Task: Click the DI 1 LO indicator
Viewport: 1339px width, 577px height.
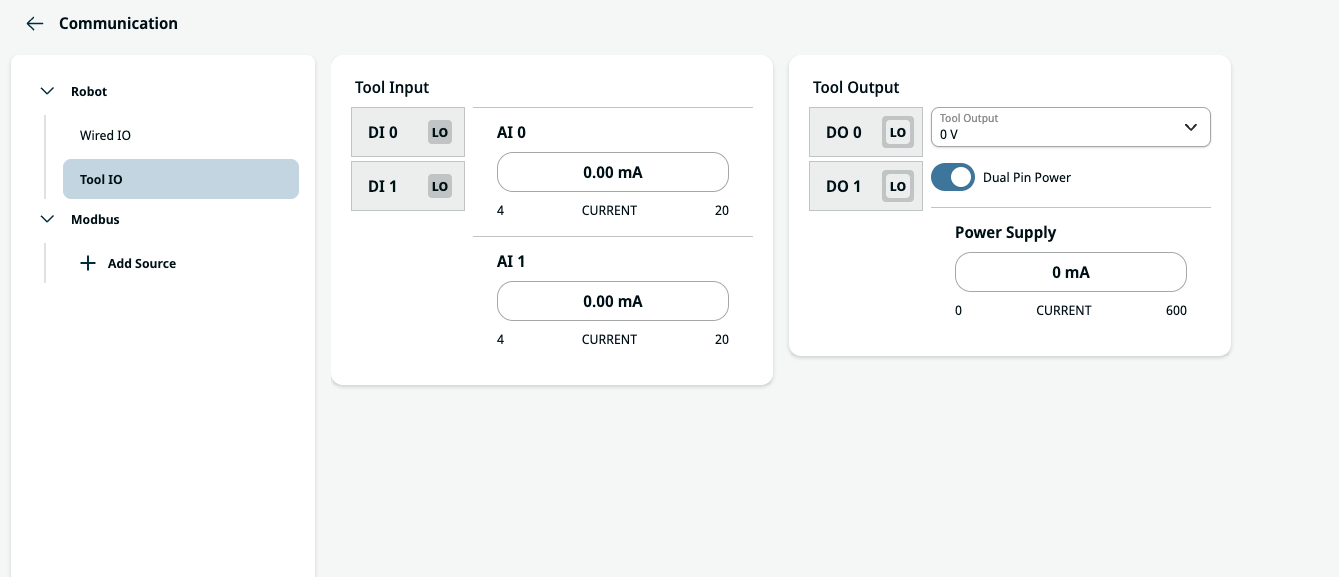Action: (440, 186)
